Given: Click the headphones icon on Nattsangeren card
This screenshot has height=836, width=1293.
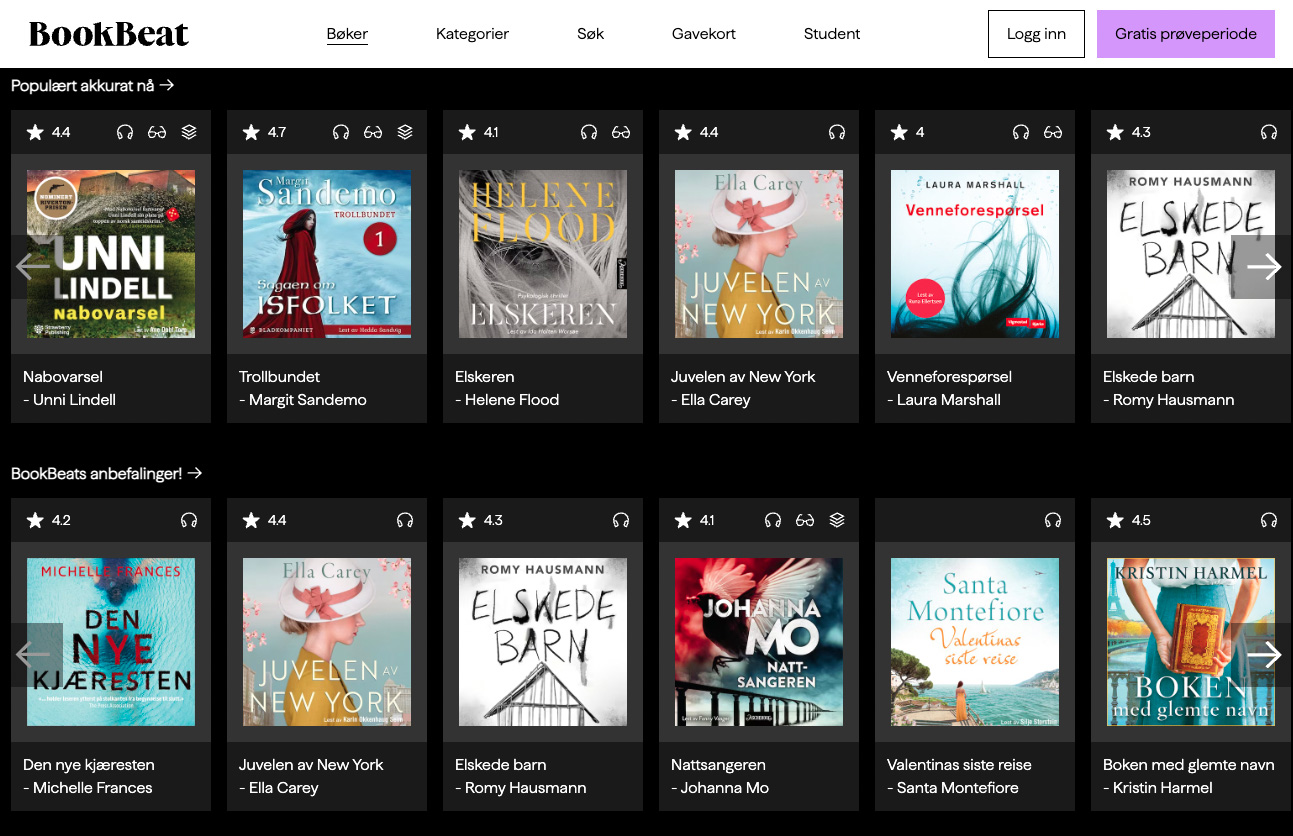Looking at the screenshot, I should [x=773, y=520].
